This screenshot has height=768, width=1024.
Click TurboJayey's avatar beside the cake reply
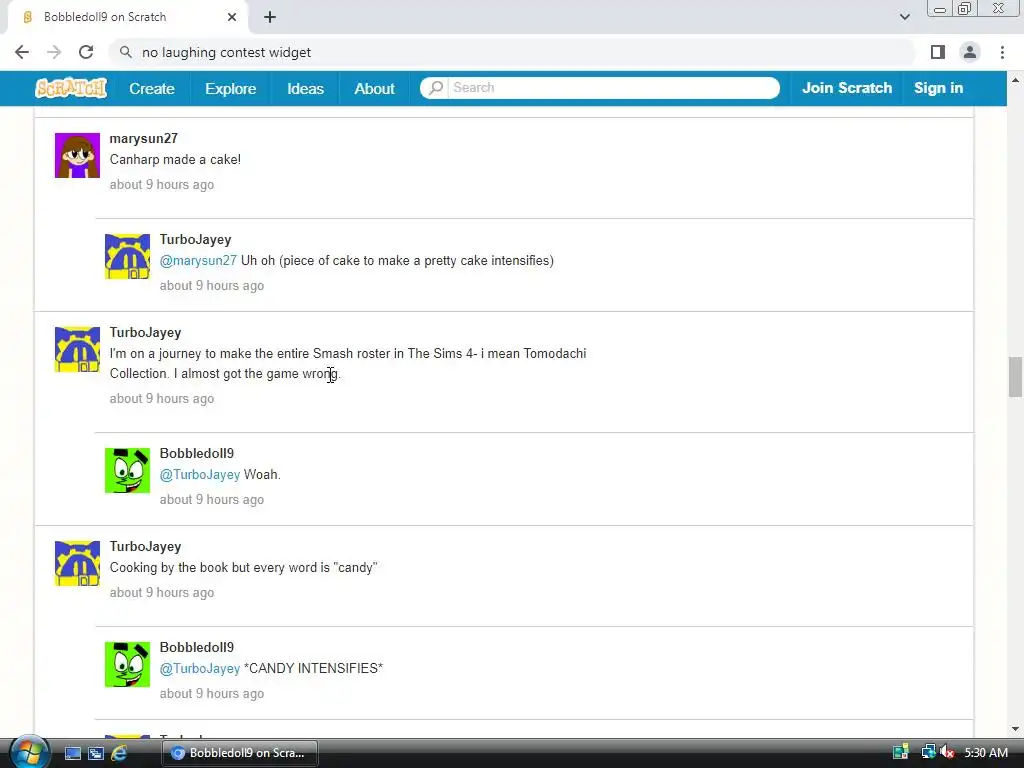[x=127, y=257]
